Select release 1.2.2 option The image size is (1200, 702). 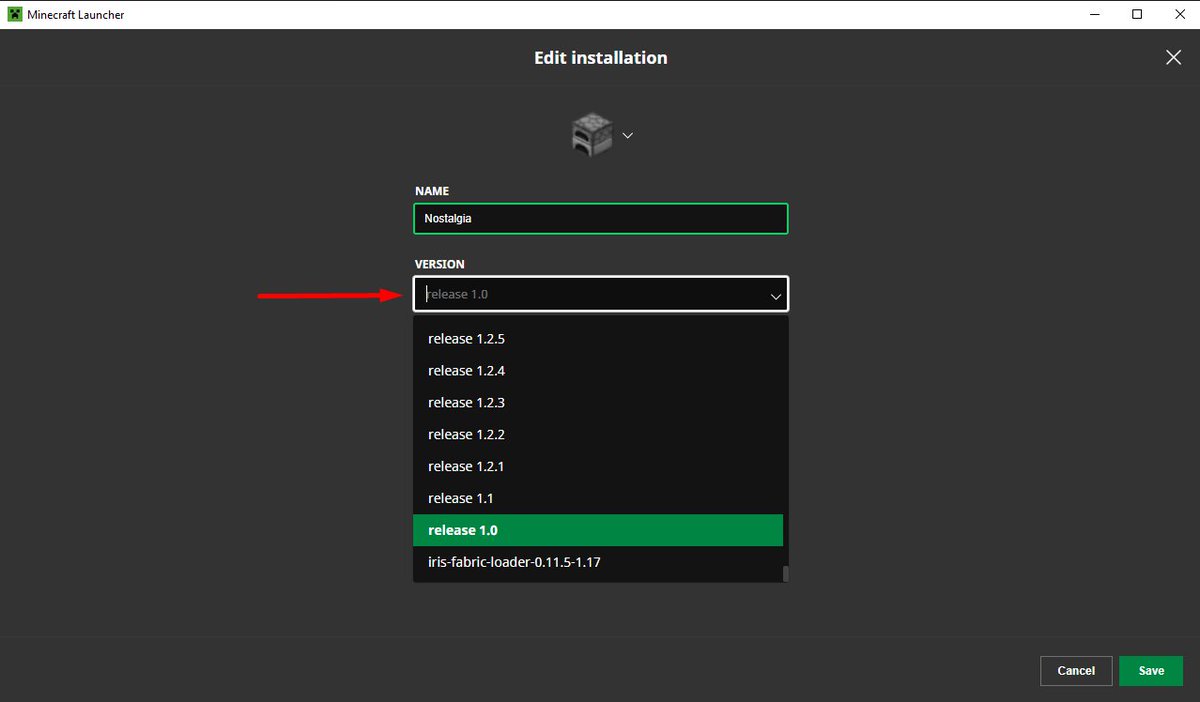tap(598, 435)
